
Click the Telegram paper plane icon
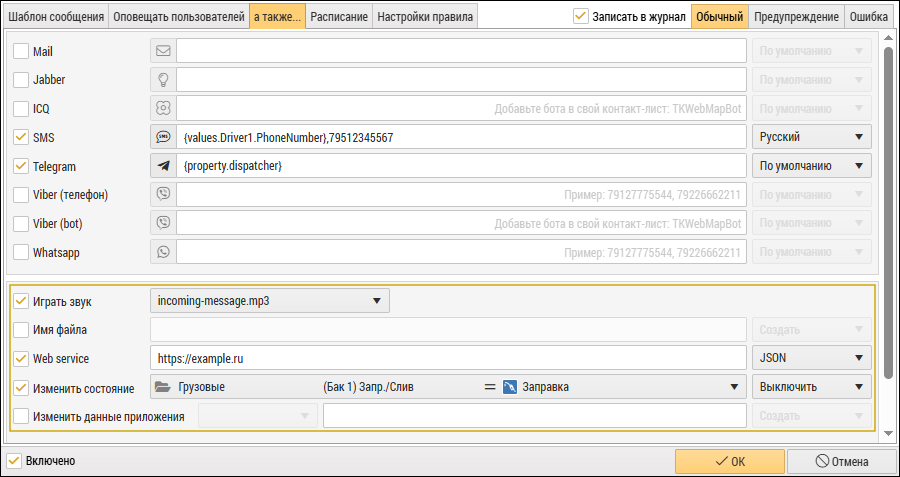click(163, 166)
